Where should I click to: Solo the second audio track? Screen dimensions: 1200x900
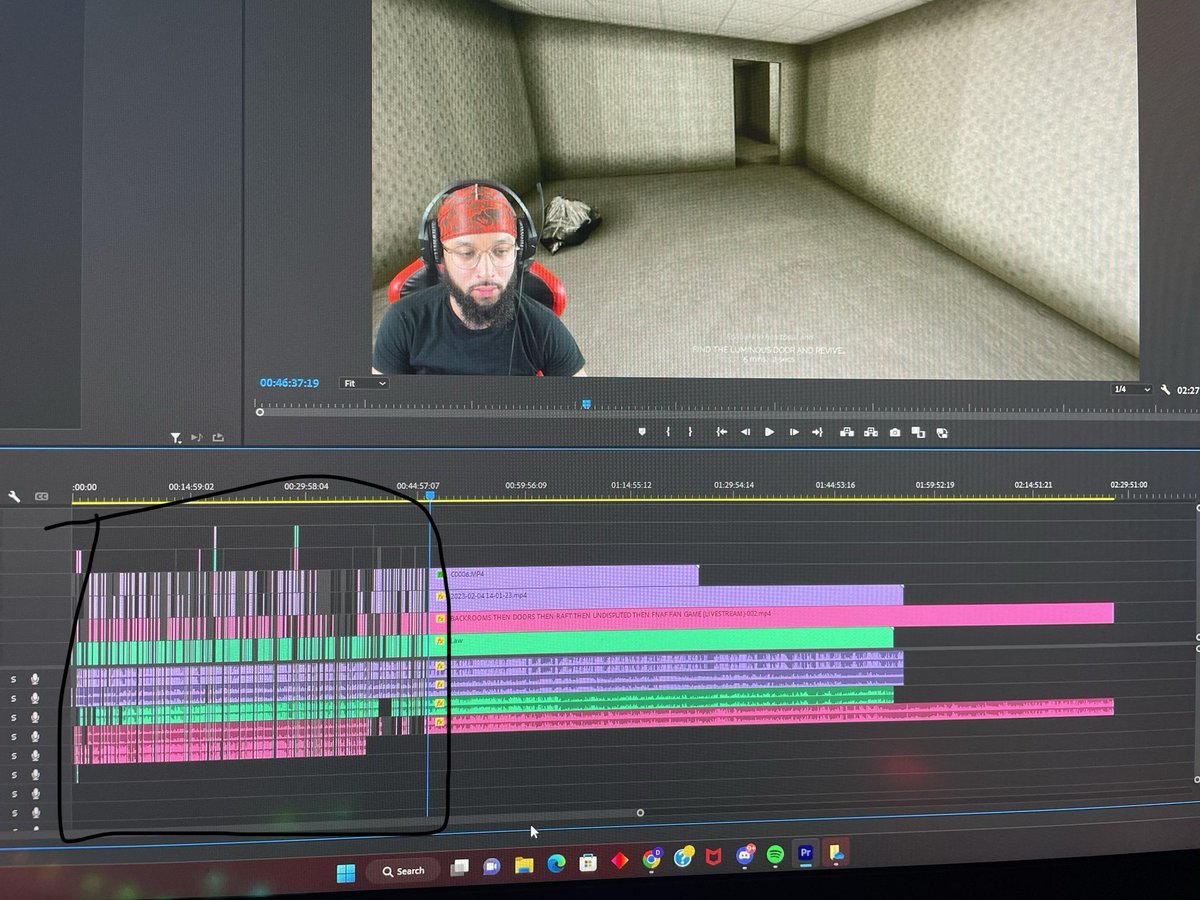(14, 698)
